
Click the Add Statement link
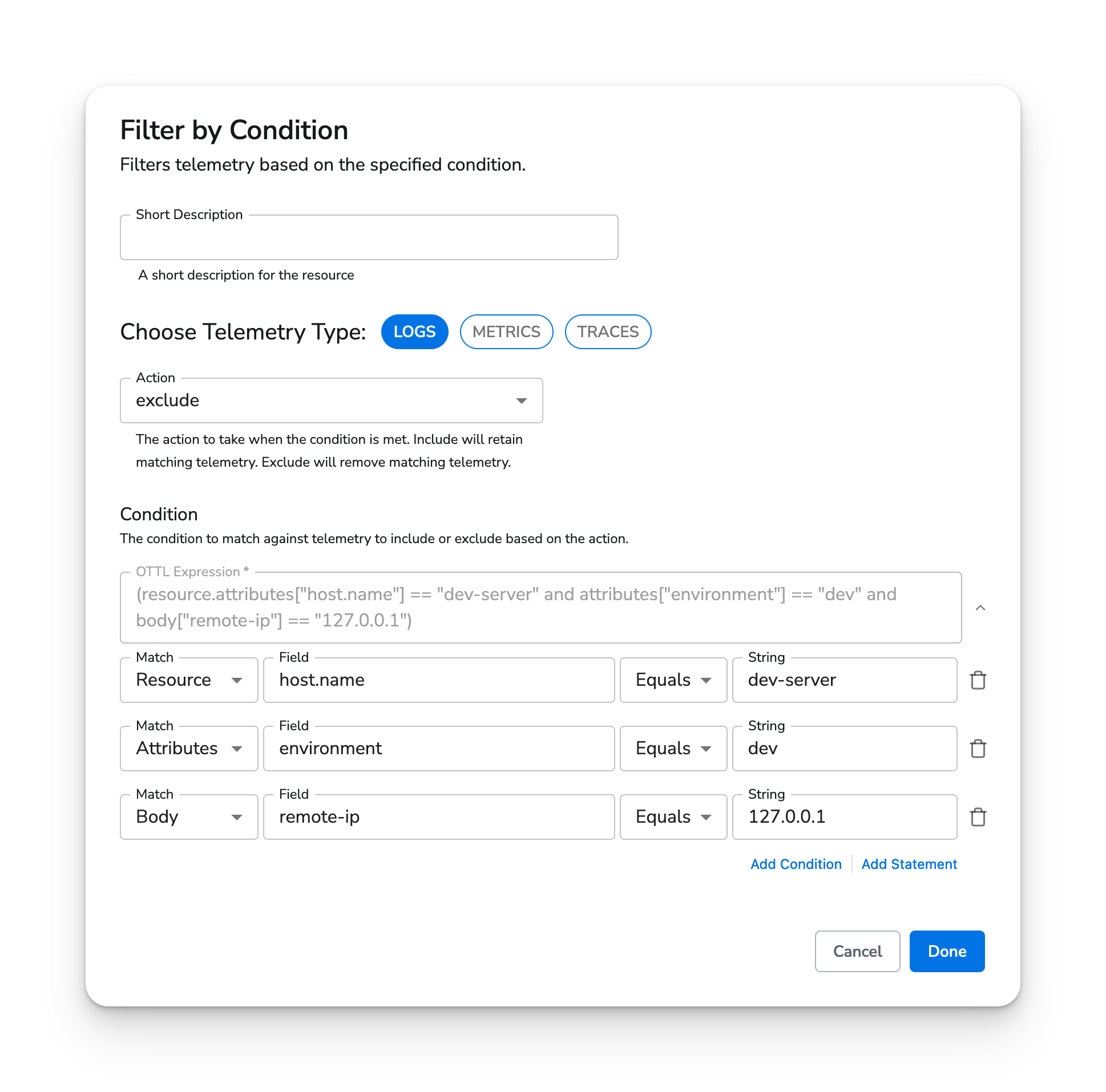click(909, 864)
